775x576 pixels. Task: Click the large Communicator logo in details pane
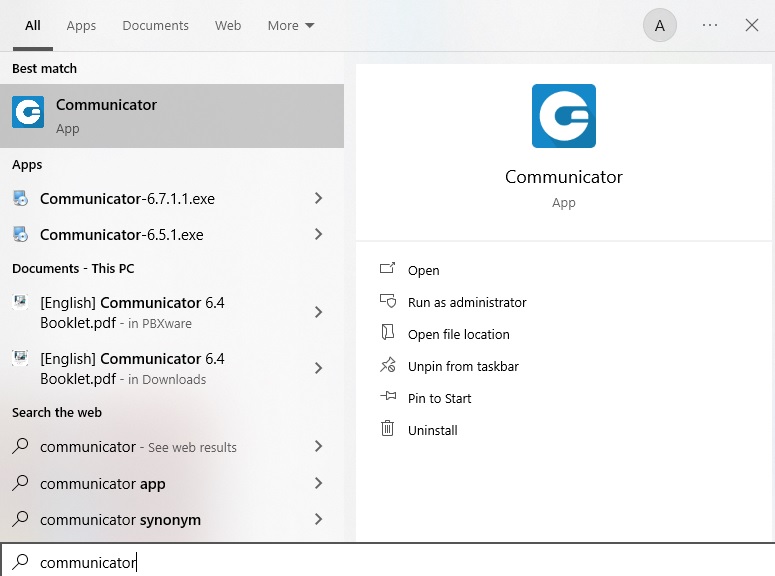tap(564, 116)
